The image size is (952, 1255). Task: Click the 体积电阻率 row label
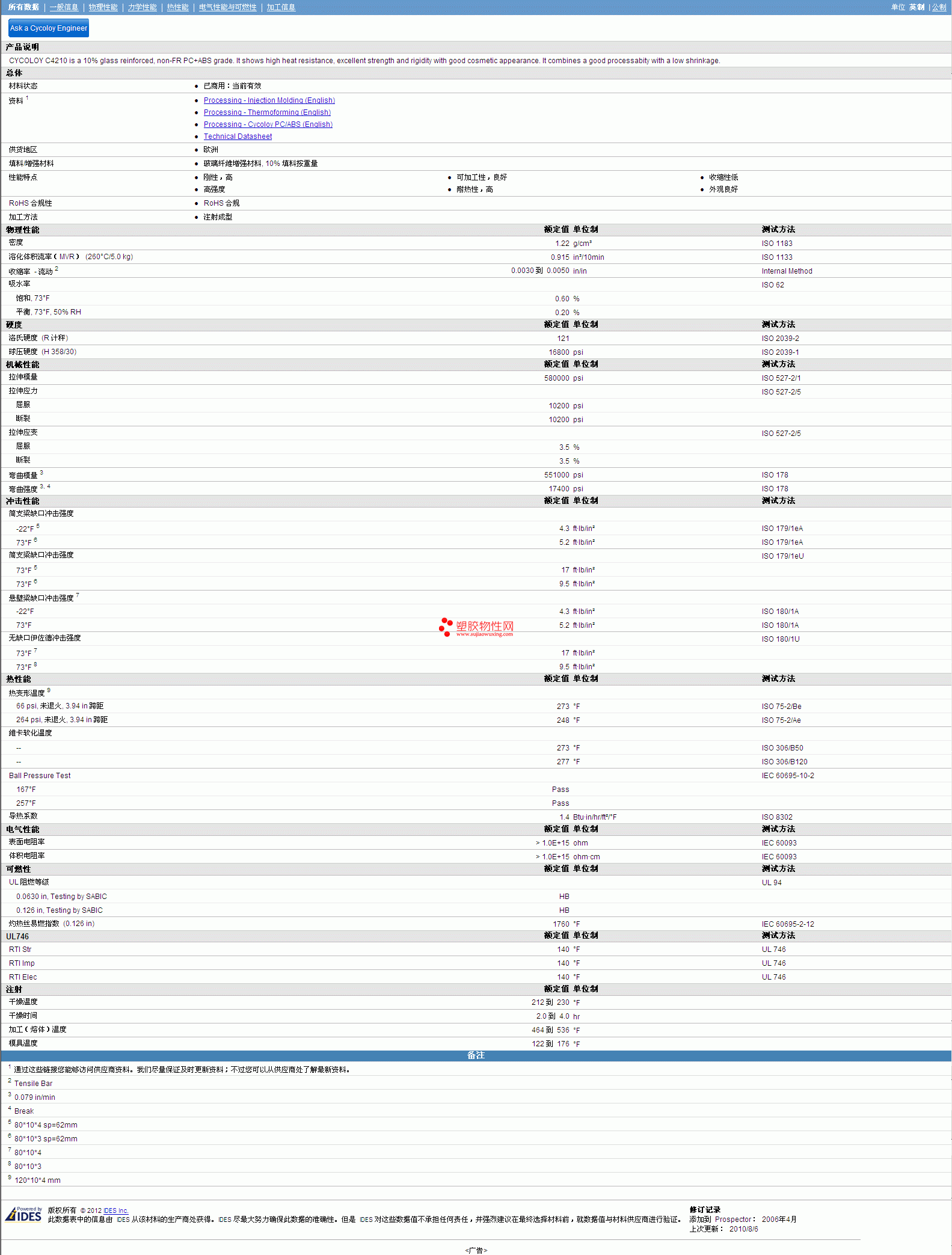tap(26, 856)
